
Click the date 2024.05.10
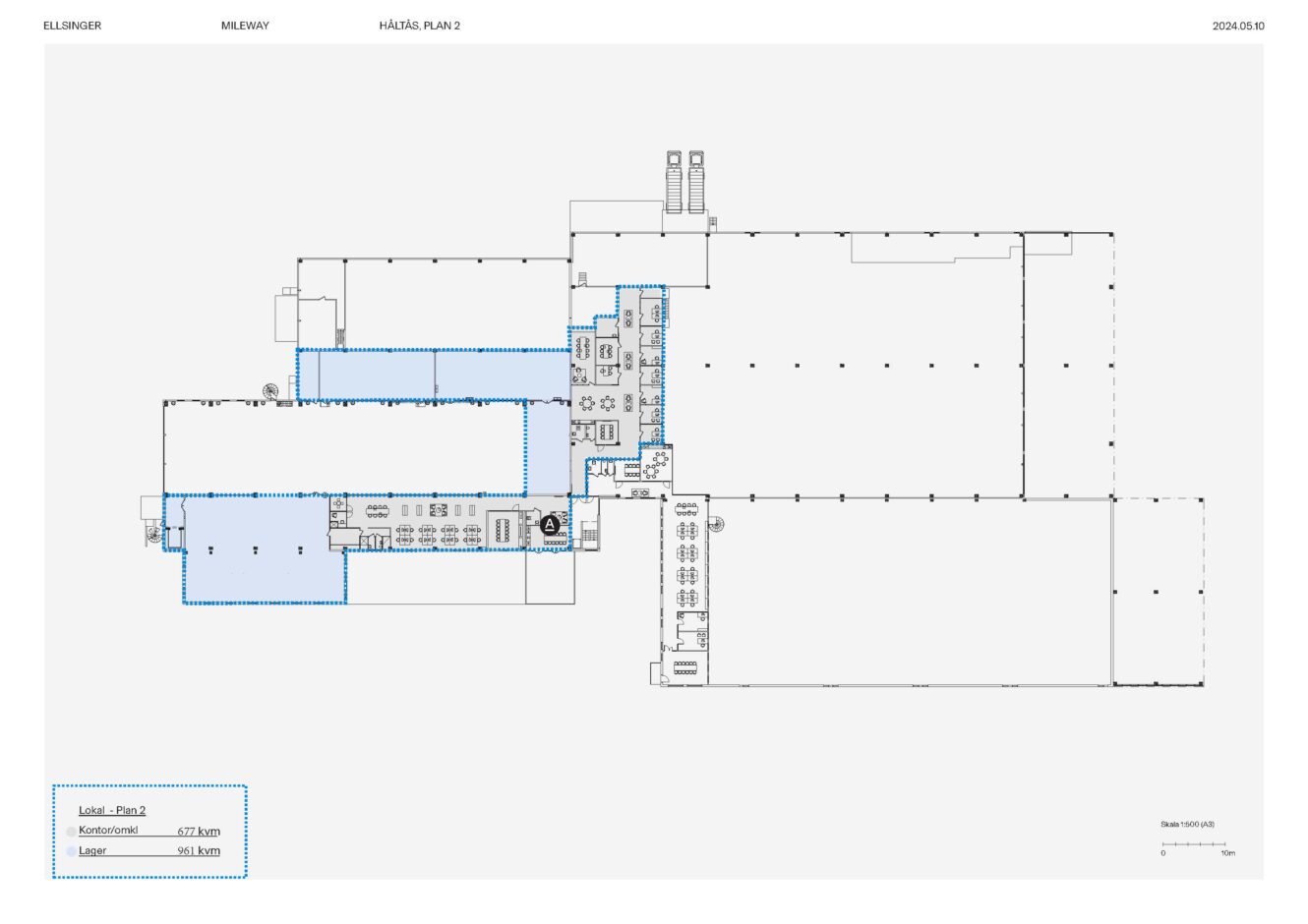[x=1238, y=26]
